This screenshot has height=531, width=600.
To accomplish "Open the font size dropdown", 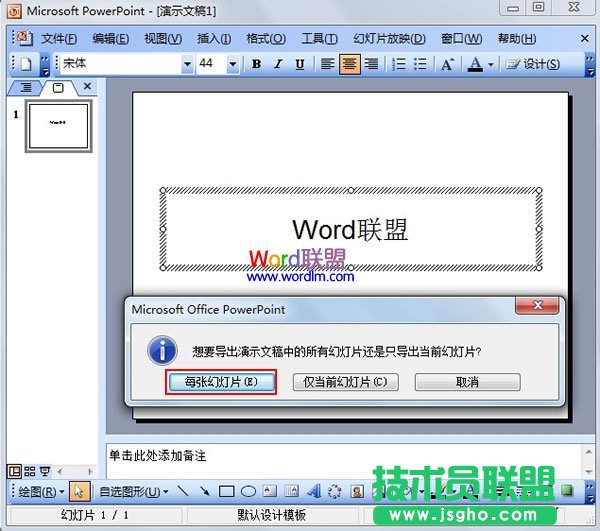I will coord(233,64).
